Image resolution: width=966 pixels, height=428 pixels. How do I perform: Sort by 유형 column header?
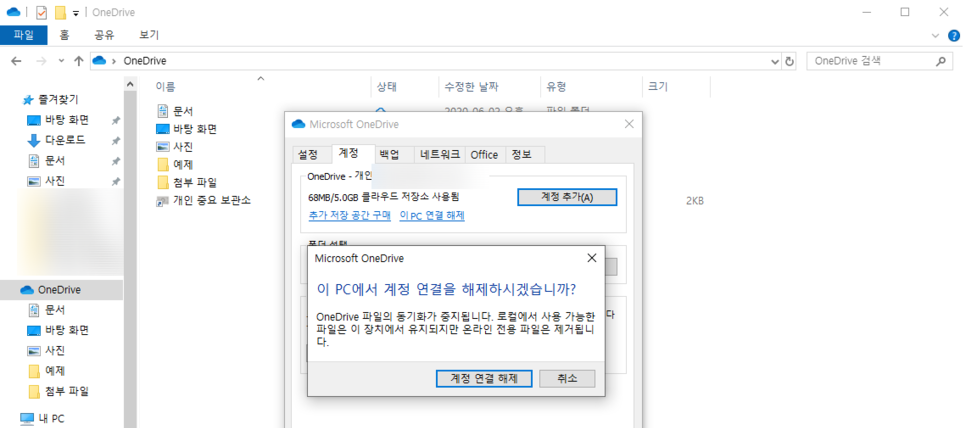556,87
